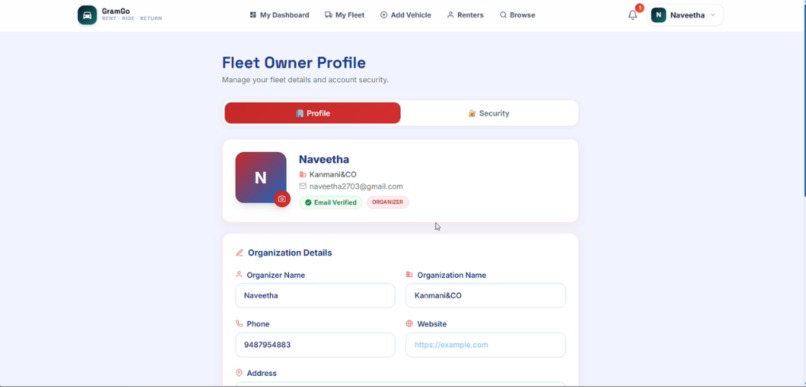
Task: Click the globe icon beside Website label
Action: 409,324
